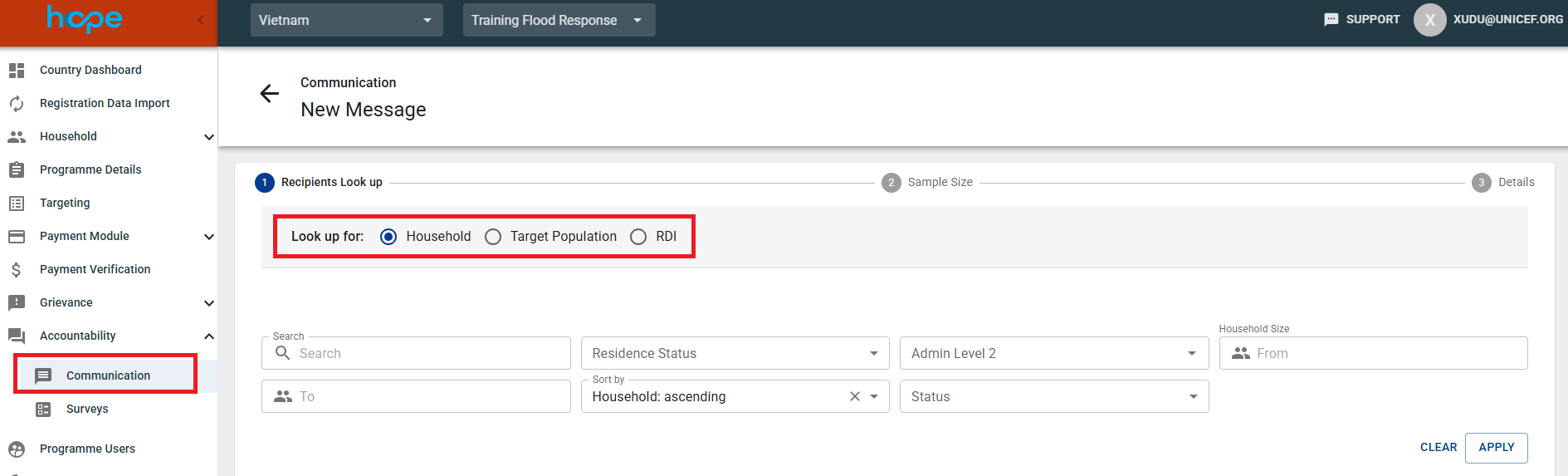Click the APPLY button
1568x476 pixels.
[1496, 448]
